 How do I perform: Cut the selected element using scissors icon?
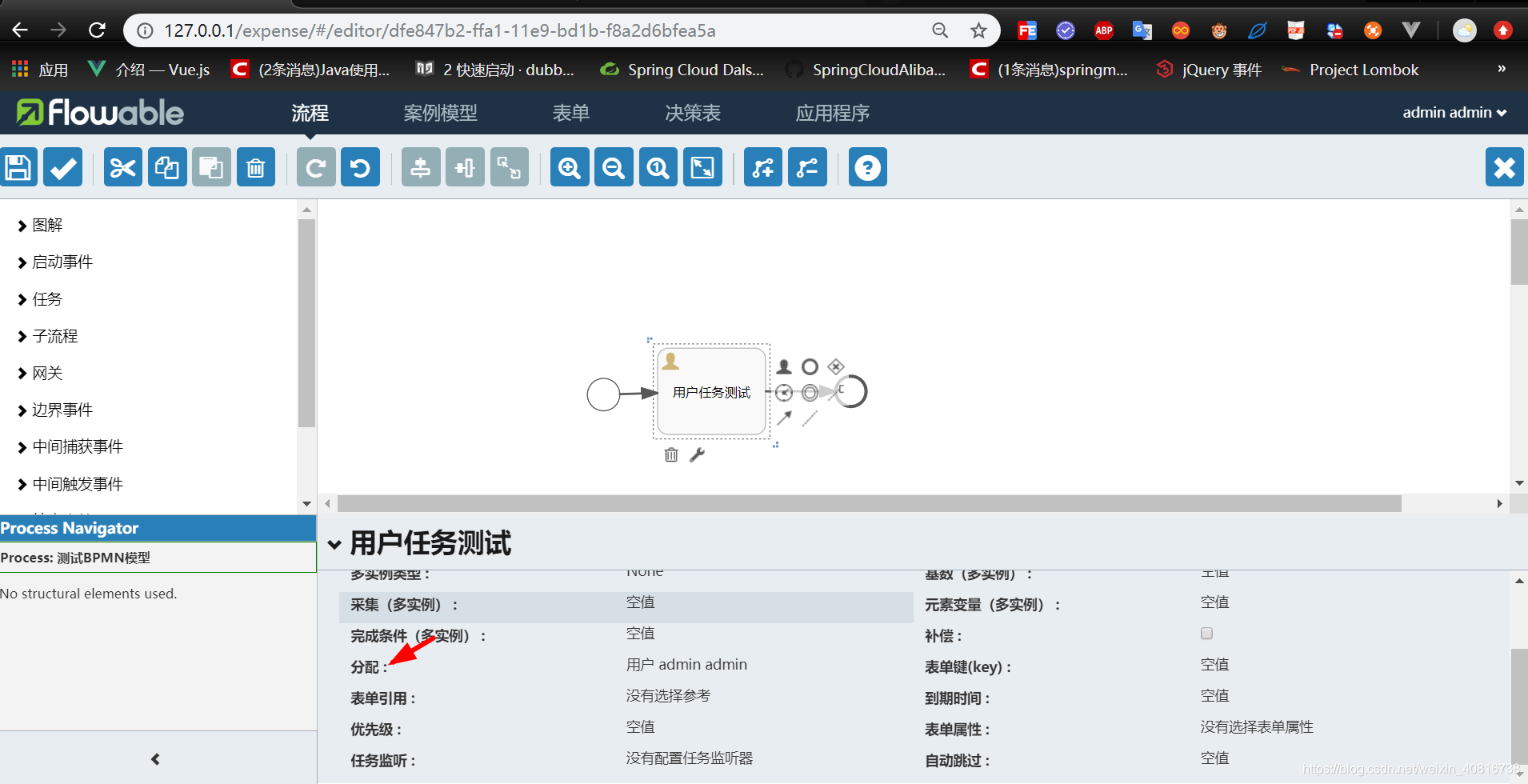point(122,166)
